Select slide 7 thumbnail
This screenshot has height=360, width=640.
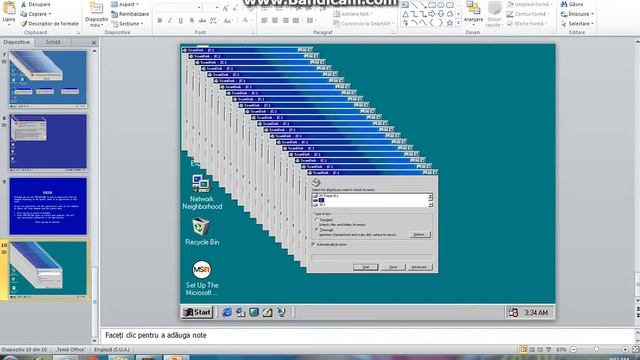pyautogui.click(x=48, y=79)
